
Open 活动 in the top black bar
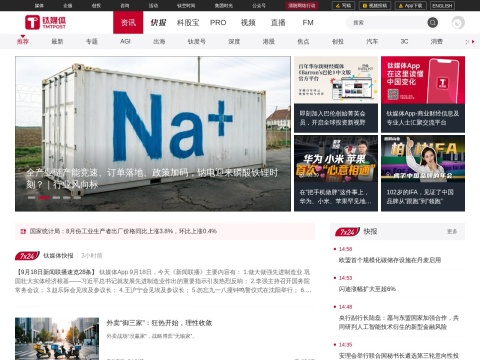point(153,6)
